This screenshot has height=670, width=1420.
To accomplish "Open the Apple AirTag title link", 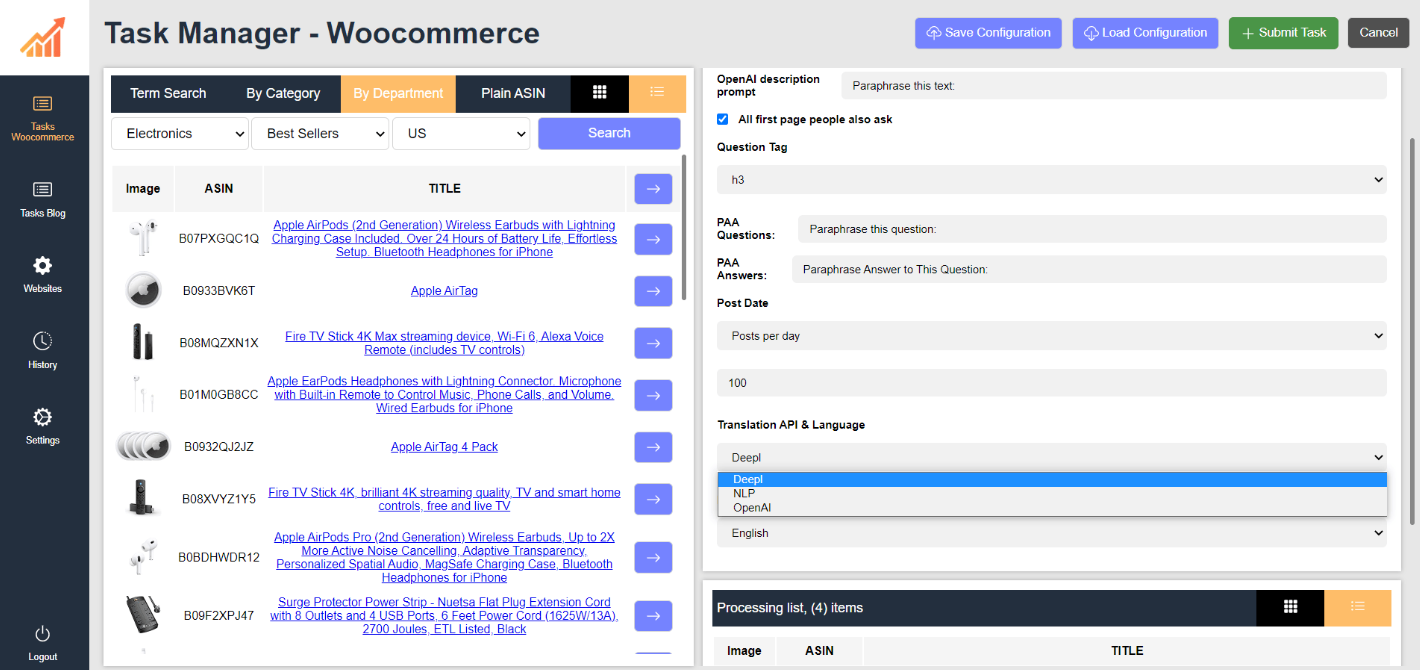I will click(x=444, y=291).
